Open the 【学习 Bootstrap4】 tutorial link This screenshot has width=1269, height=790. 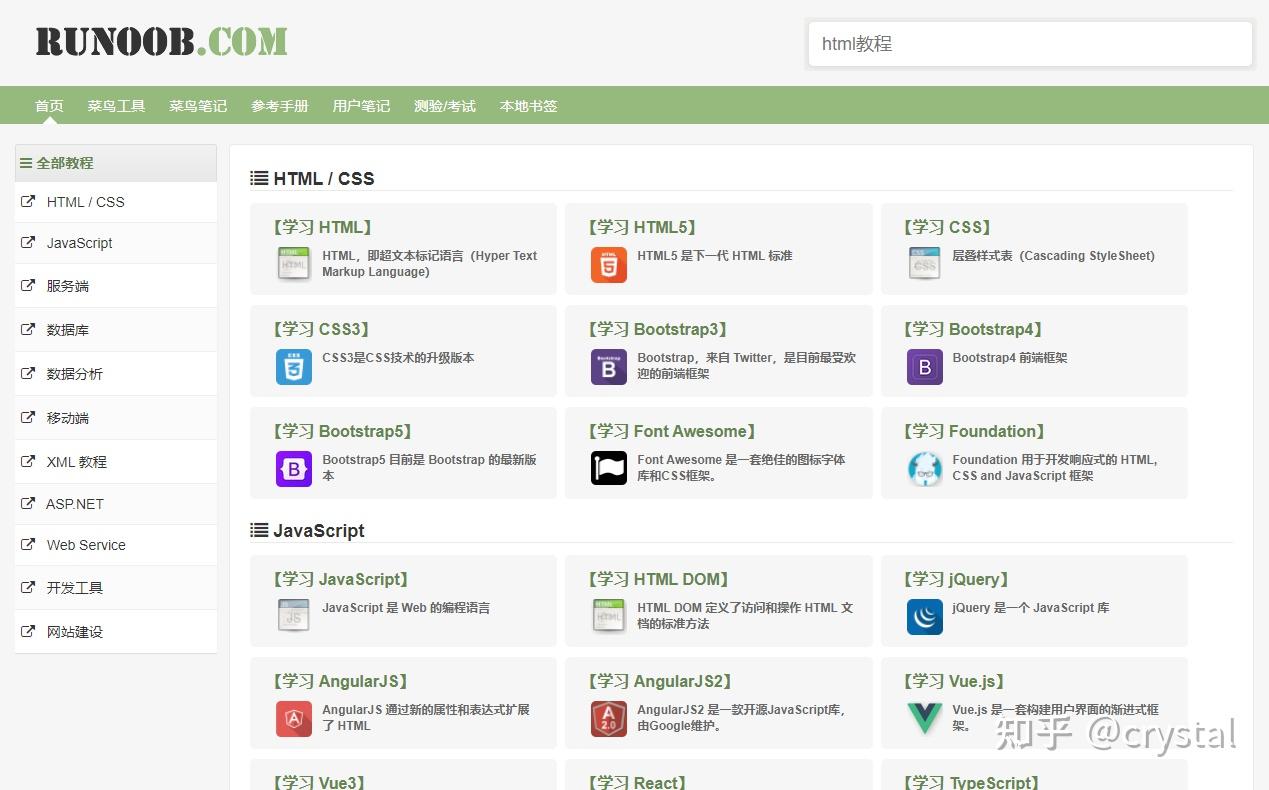[x=973, y=329]
